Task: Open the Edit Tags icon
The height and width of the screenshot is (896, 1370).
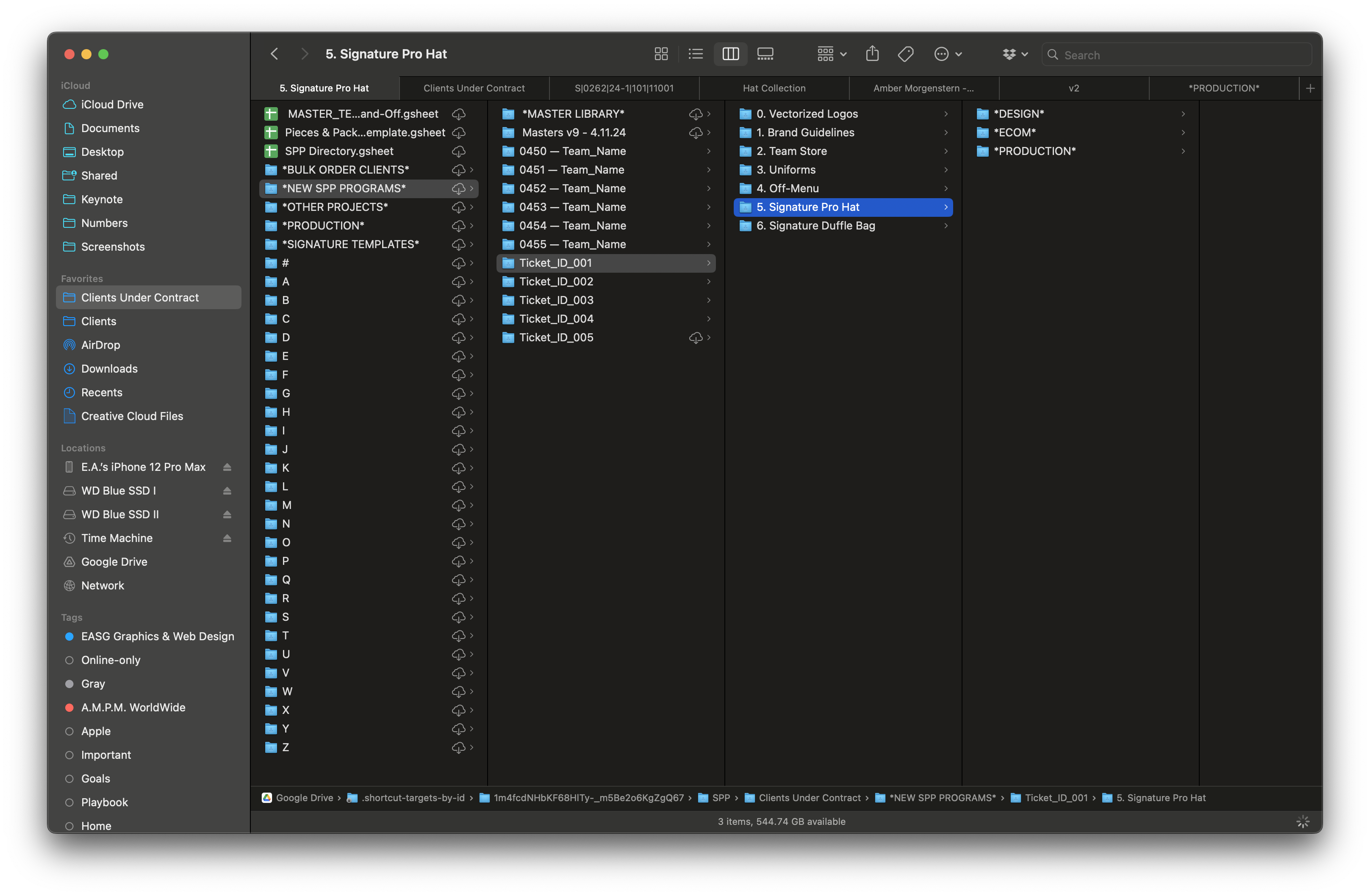Action: (x=905, y=54)
